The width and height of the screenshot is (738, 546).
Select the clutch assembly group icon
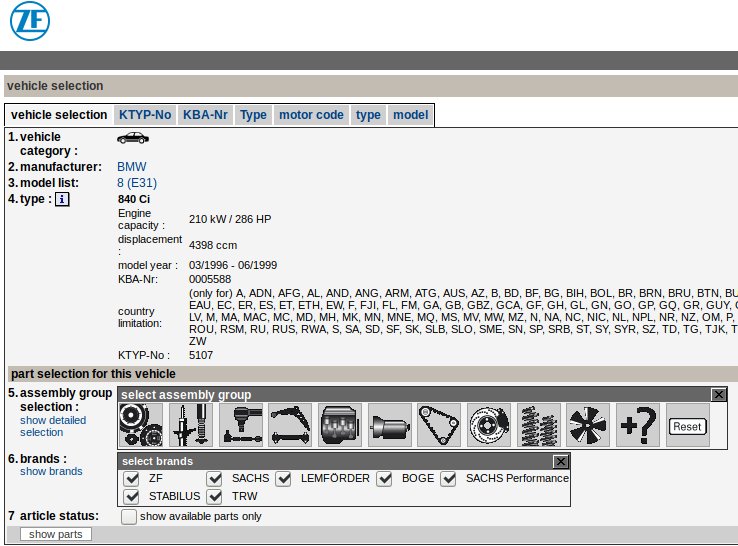point(141,426)
